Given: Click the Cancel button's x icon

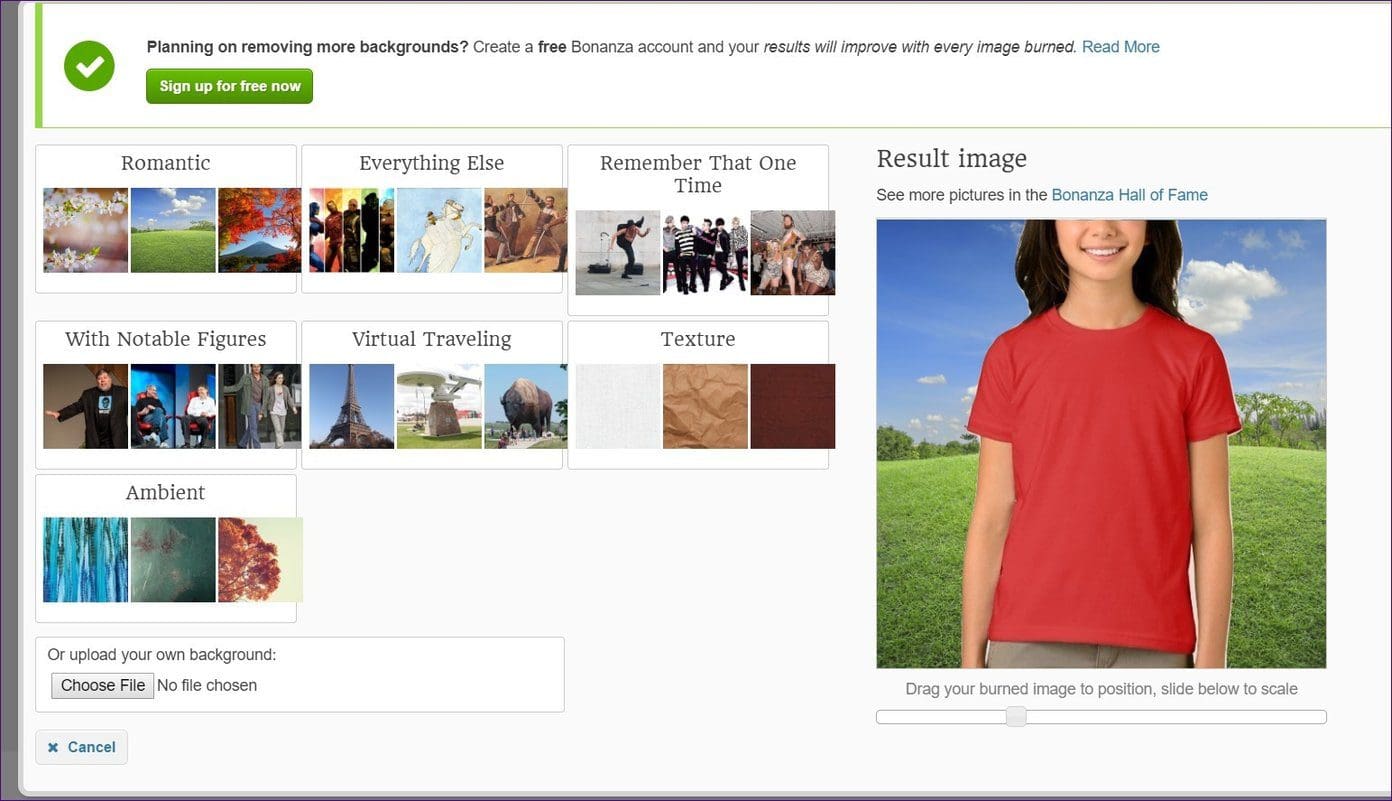Looking at the screenshot, I should (x=53, y=748).
